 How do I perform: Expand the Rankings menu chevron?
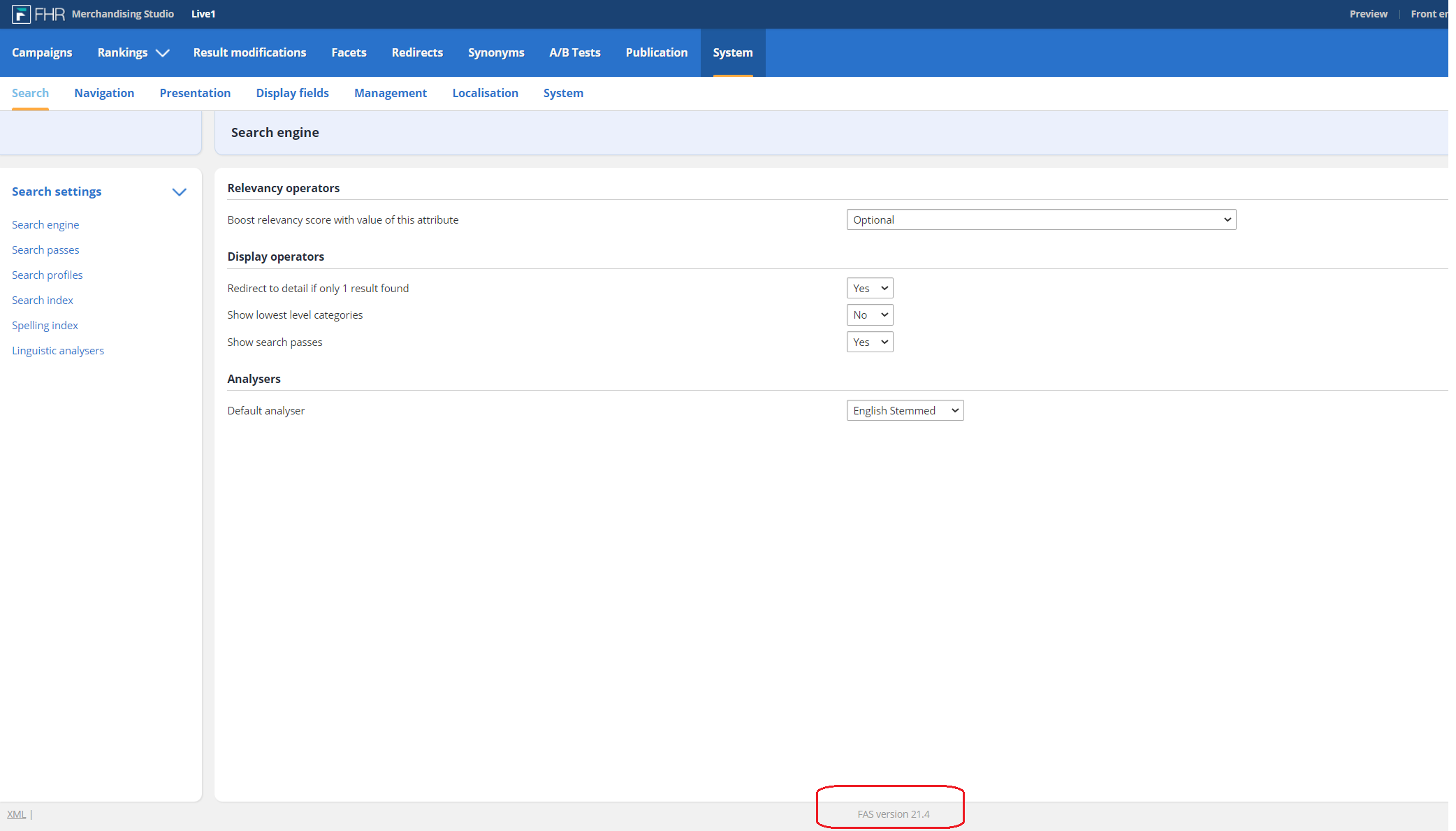[163, 53]
